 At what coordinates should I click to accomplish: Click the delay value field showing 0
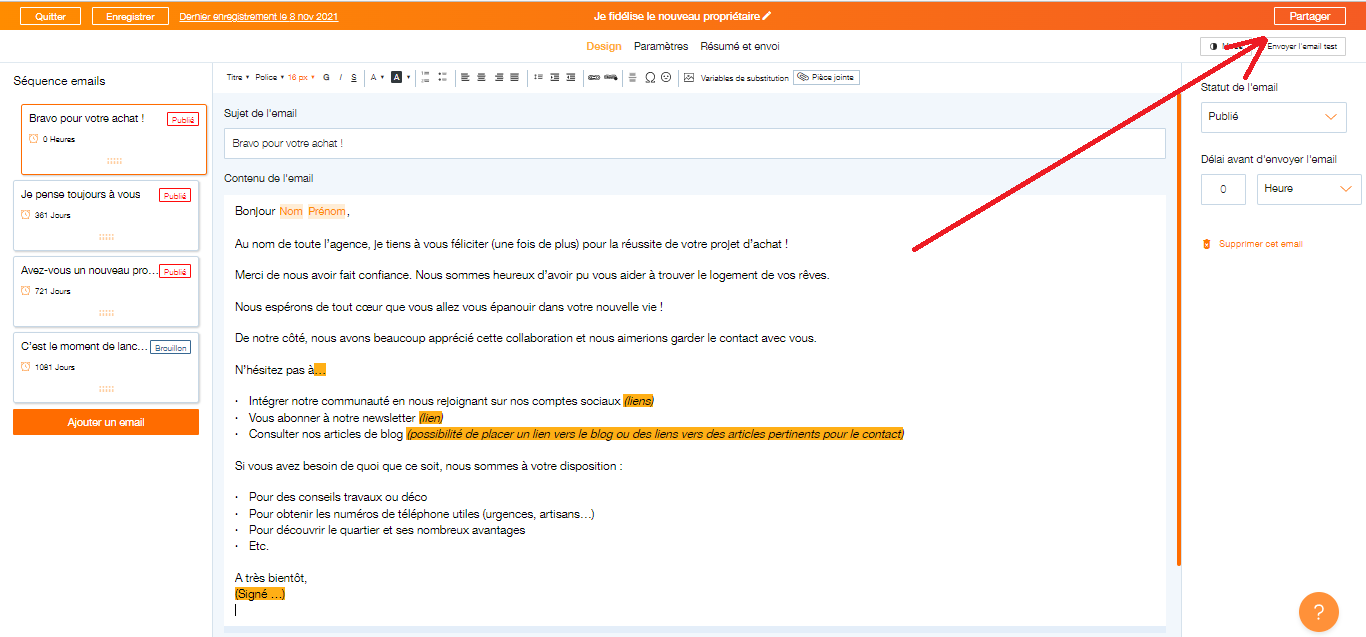coord(1223,188)
